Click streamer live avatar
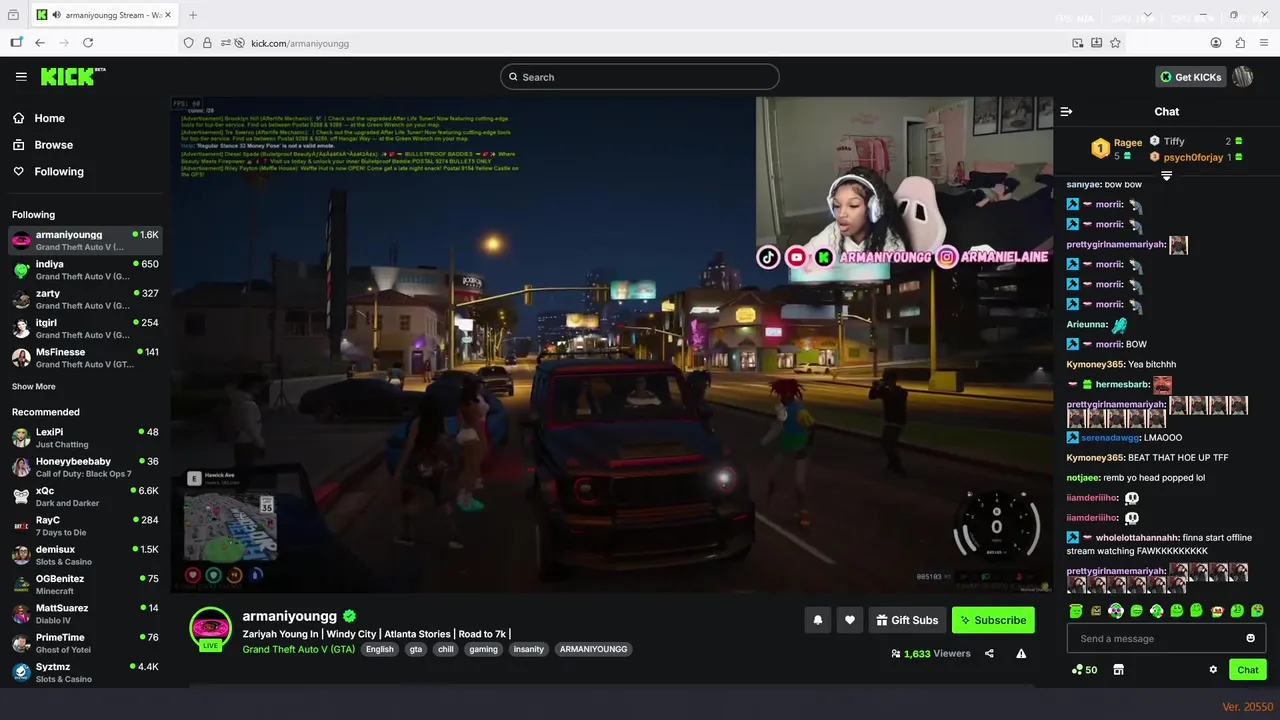This screenshot has width=1280, height=720. coord(211,628)
